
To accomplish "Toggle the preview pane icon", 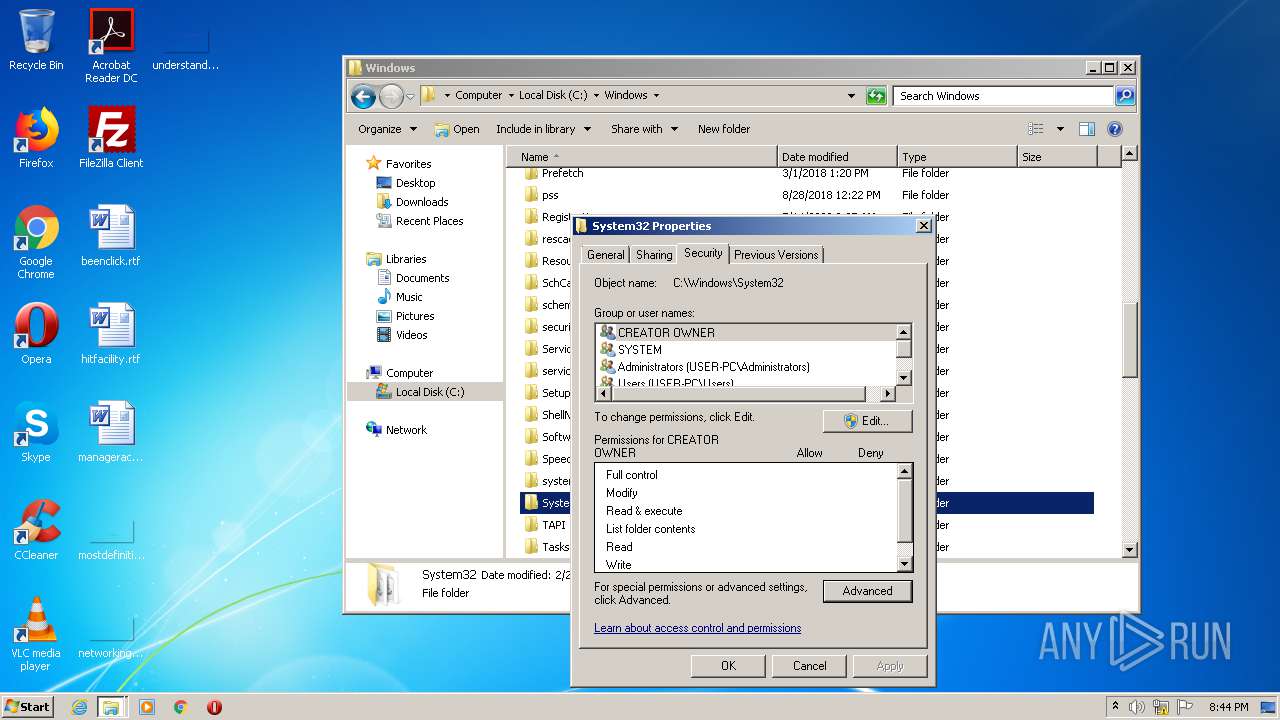I will [1087, 129].
